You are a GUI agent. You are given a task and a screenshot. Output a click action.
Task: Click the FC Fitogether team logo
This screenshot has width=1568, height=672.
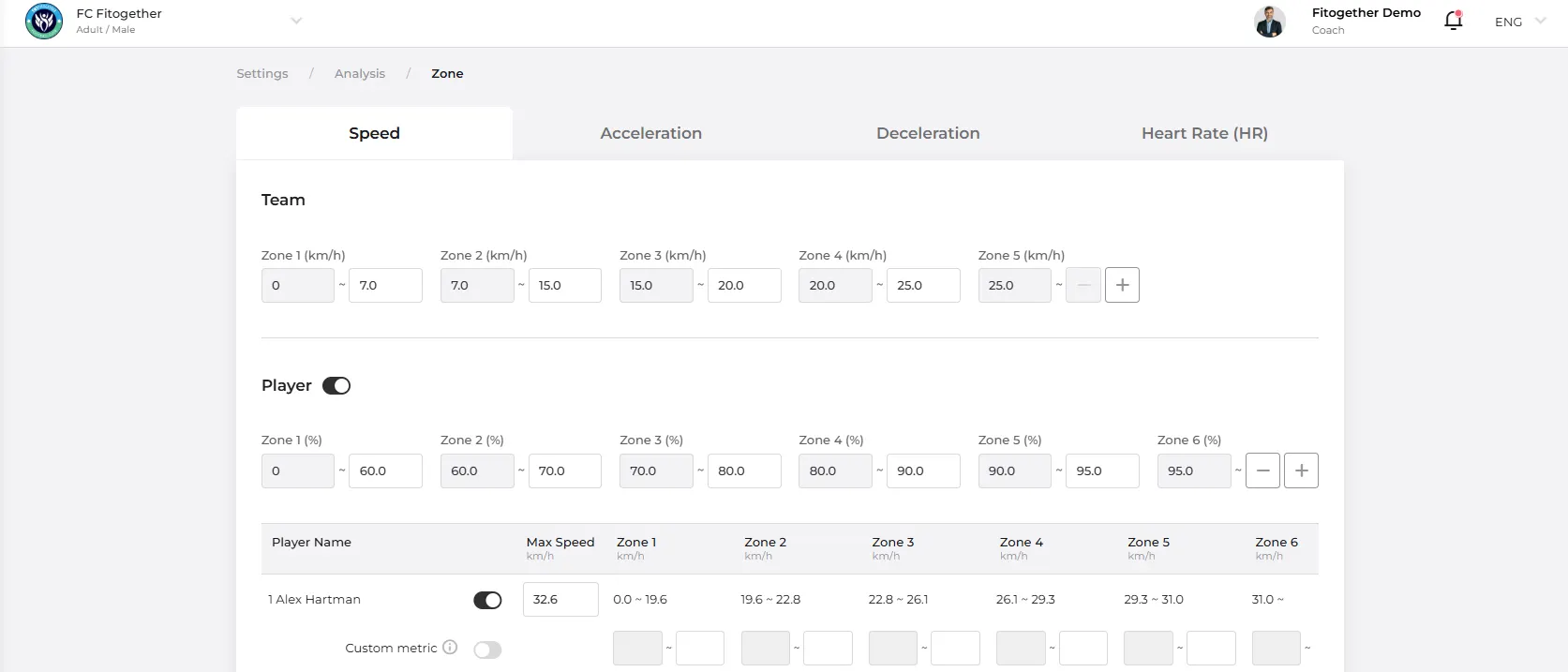44,21
